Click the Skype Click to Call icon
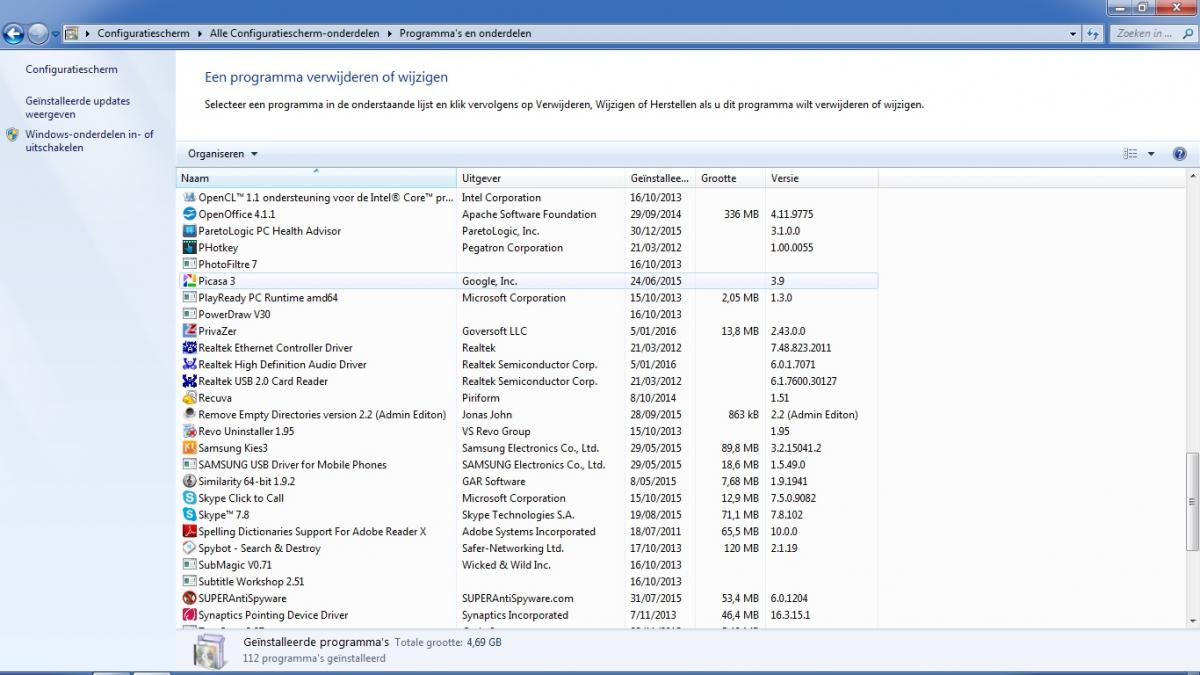 click(x=190, y=498)
